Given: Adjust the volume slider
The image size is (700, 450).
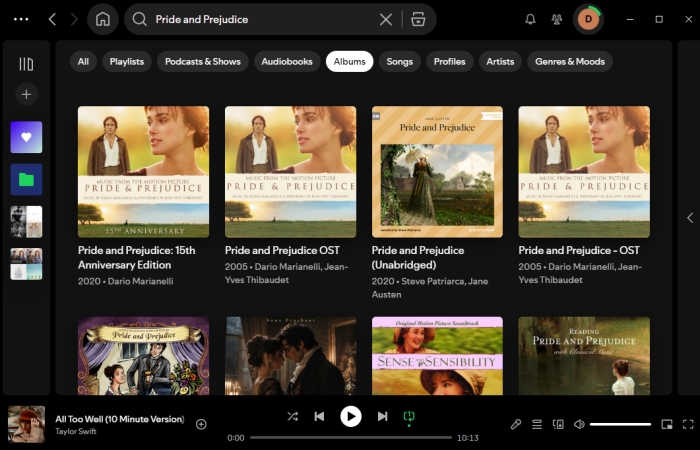Looking at the screenshot, I should [x=621, y=424].
